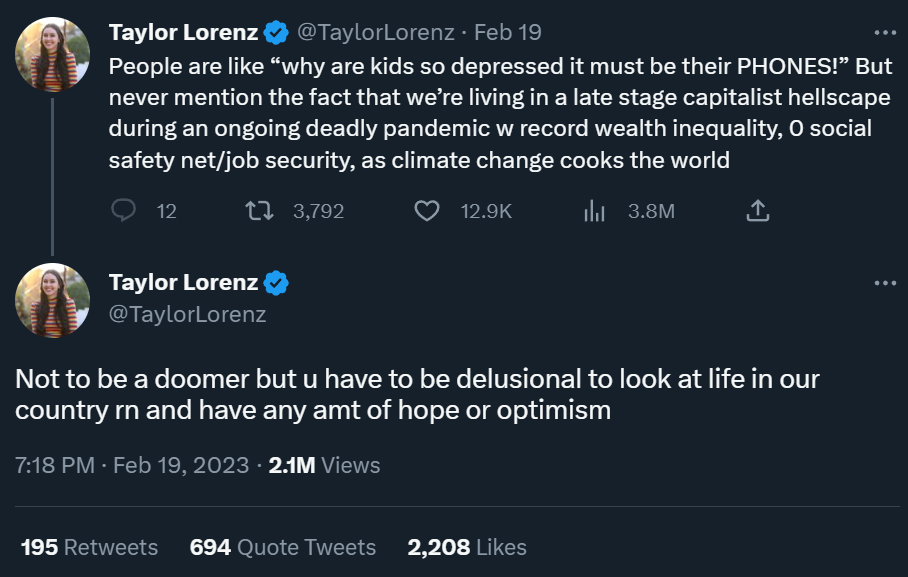
Task: Share the first tweet via share icon
Action: [757, 211]
